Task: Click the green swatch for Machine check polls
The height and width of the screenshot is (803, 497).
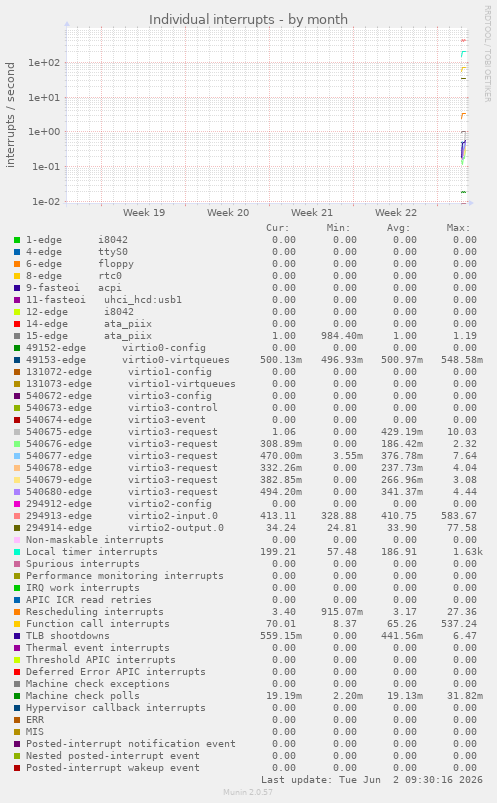Action: point(17,696)
